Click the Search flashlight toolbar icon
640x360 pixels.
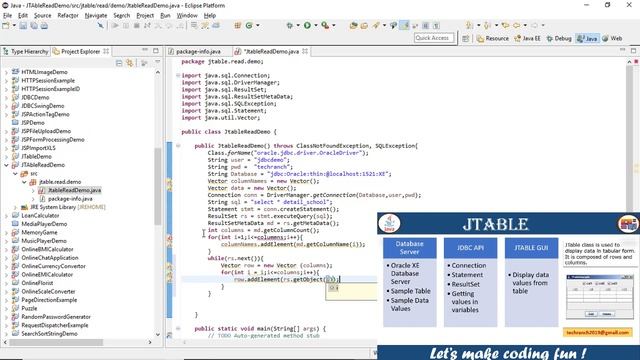(376, 26)
